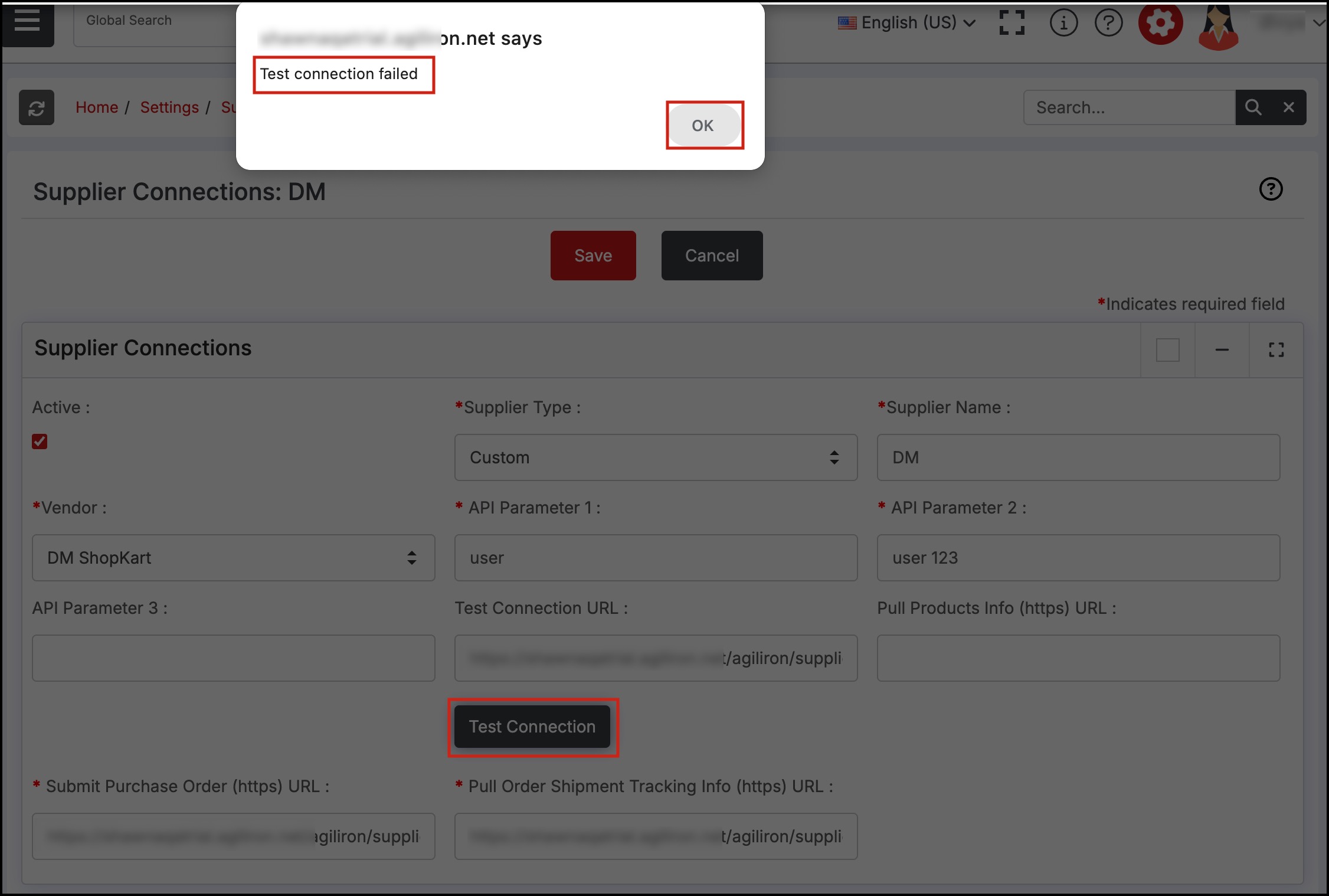Open the English (US) language selector
Image resolution: width=1329 pixels, height=896 pixels.
[x=907, y=23]
